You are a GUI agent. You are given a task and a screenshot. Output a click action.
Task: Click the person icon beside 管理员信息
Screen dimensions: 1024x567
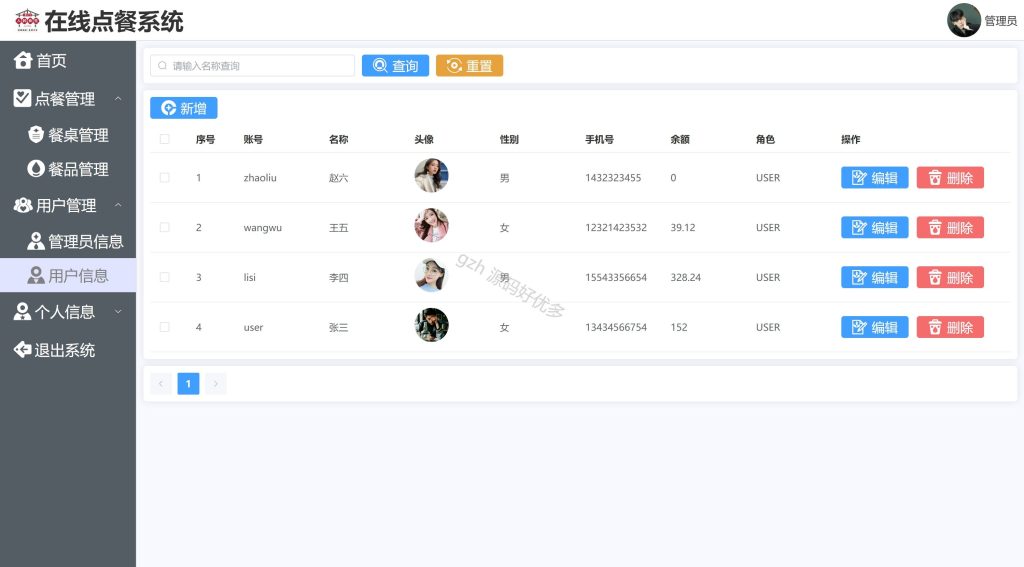coord(36,241)
